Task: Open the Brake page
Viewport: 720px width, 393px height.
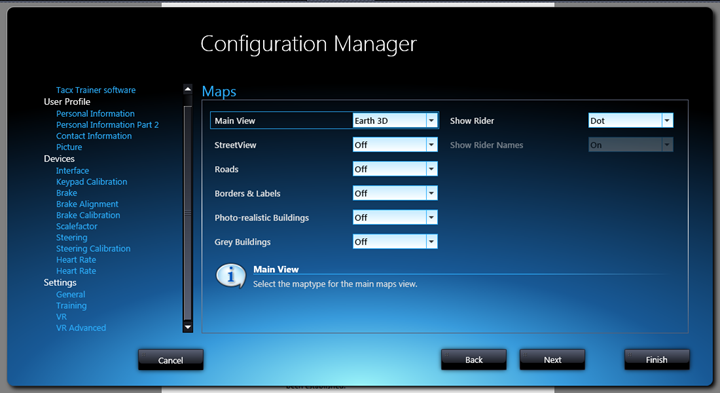Action: point(67,193)
